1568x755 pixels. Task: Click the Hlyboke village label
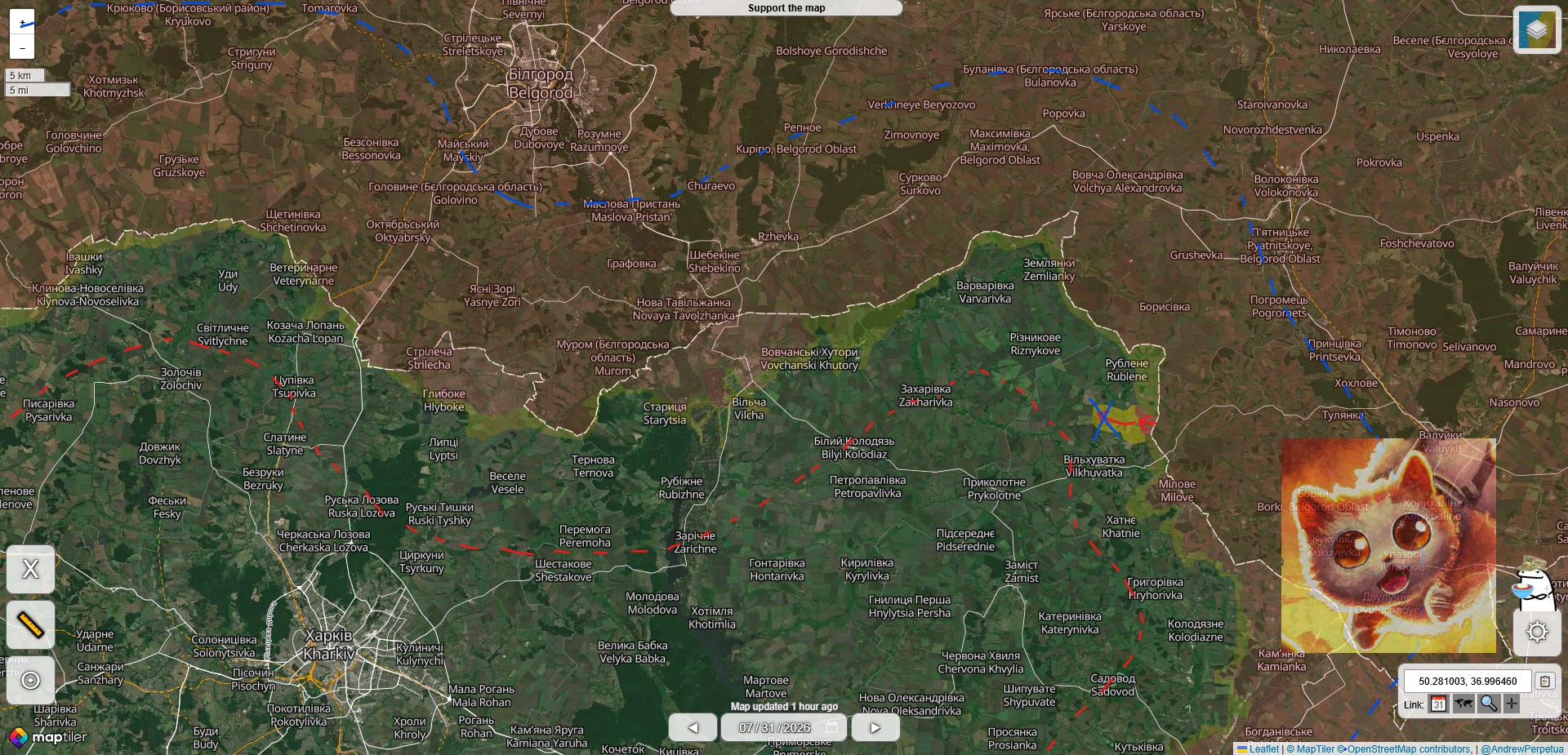443,400
